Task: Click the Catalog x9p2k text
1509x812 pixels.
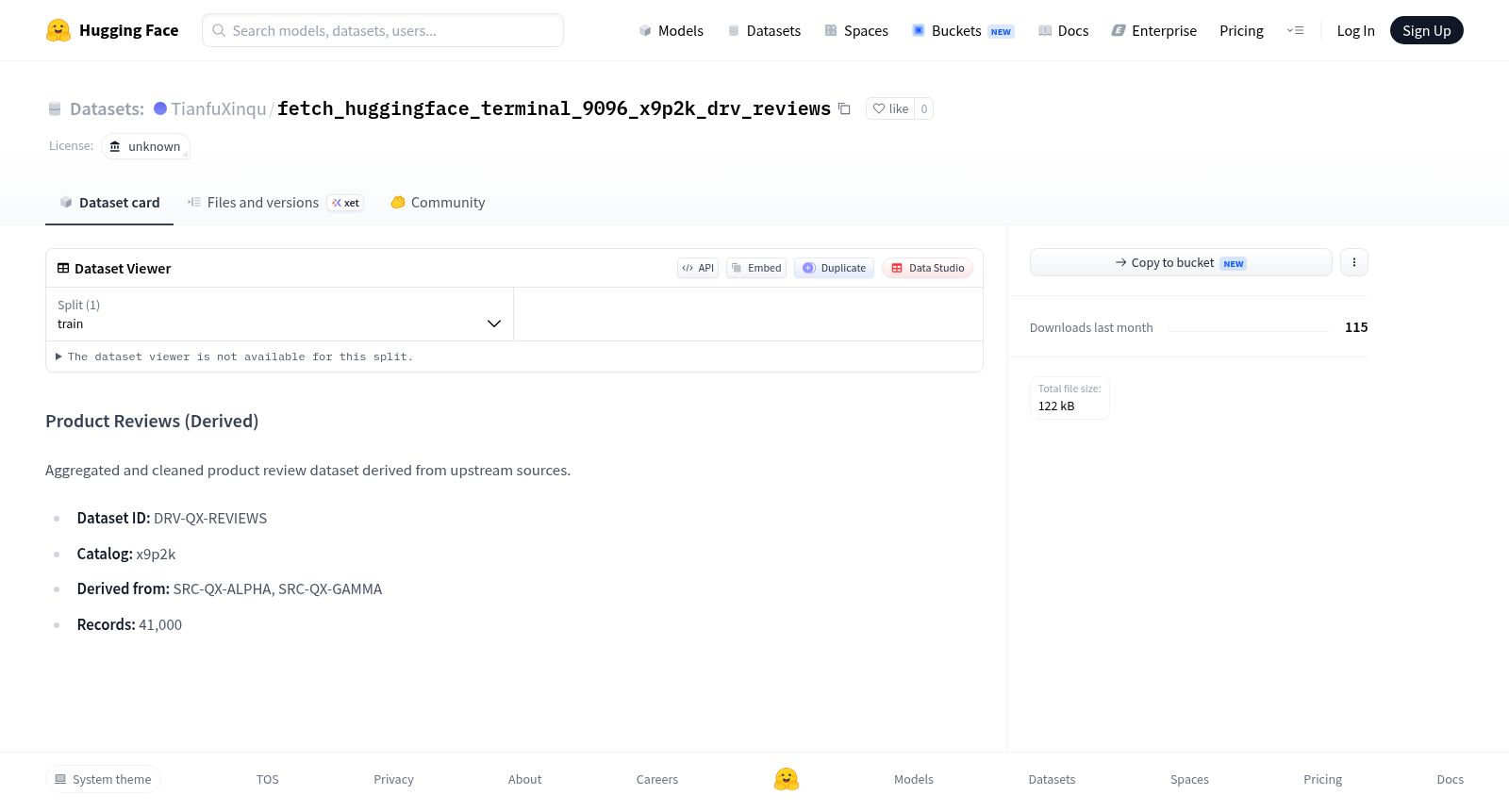Action: [126, 554]
